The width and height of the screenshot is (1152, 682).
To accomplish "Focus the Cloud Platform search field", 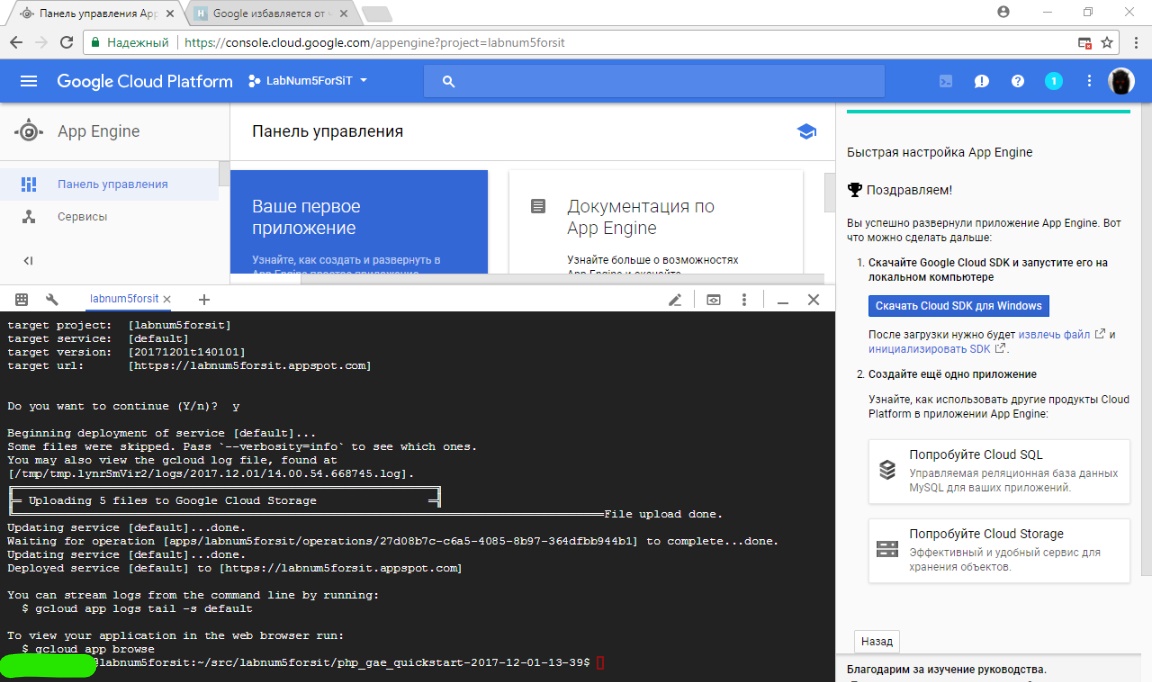I will pos(654,82).
